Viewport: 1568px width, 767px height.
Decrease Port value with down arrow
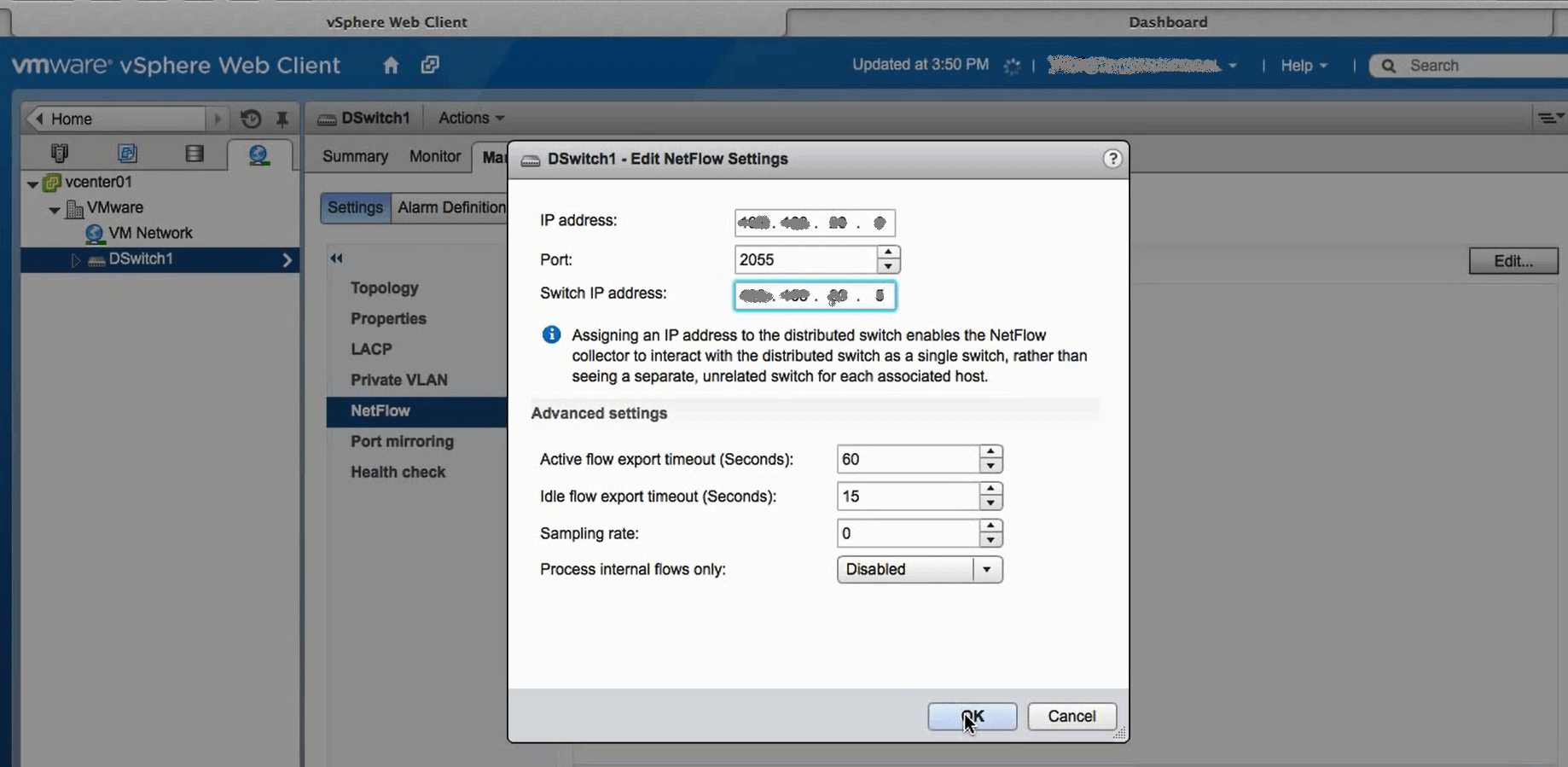(x=888, y=266)
